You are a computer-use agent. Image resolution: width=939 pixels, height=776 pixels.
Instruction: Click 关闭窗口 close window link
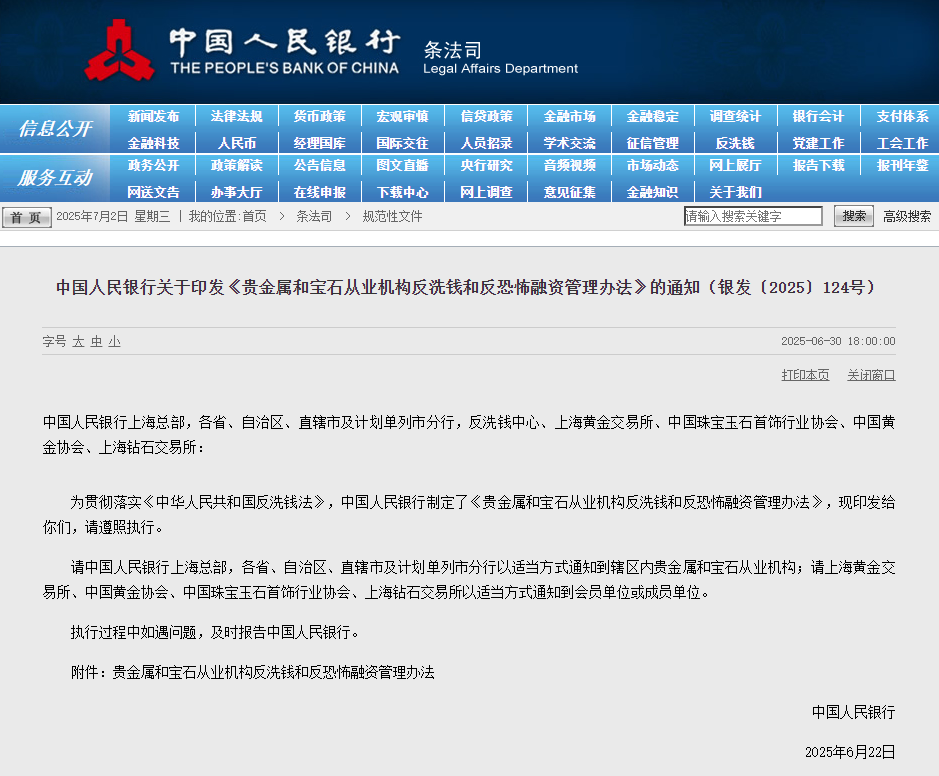[871, 375]
